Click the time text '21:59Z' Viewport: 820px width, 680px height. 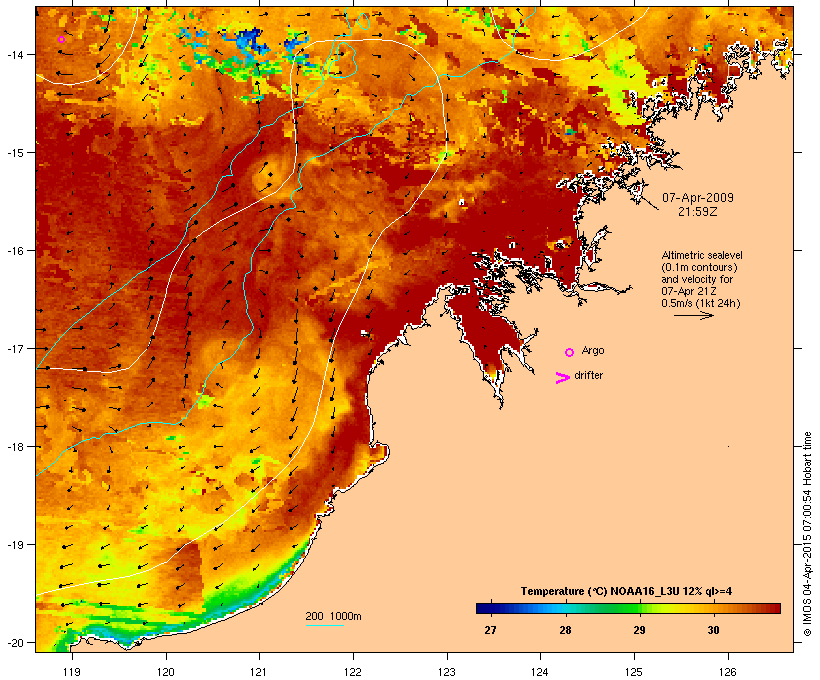tap(698, 212)
